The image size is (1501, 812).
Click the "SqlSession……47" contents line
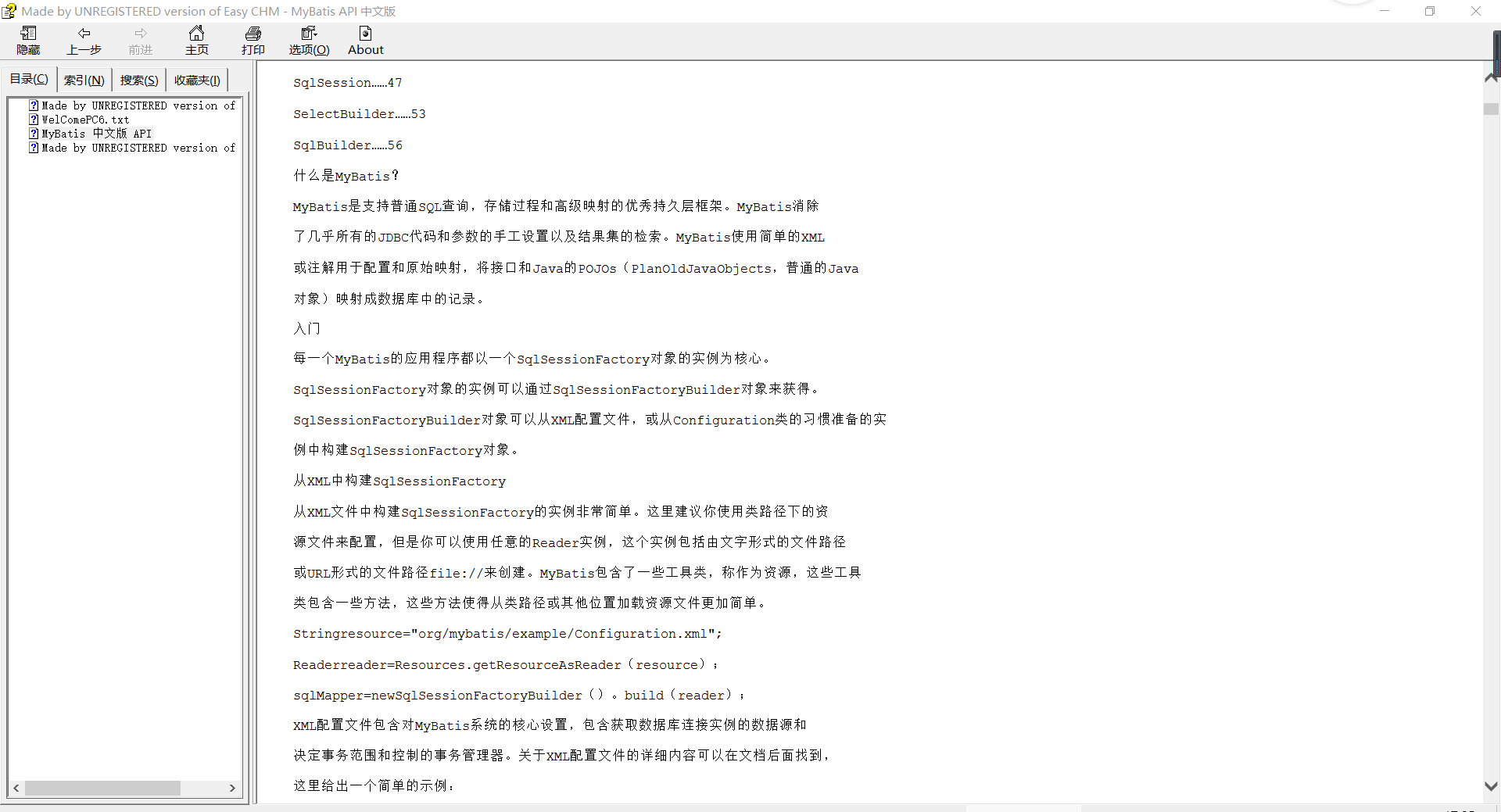pyautogui.click(x=348, y=83)
